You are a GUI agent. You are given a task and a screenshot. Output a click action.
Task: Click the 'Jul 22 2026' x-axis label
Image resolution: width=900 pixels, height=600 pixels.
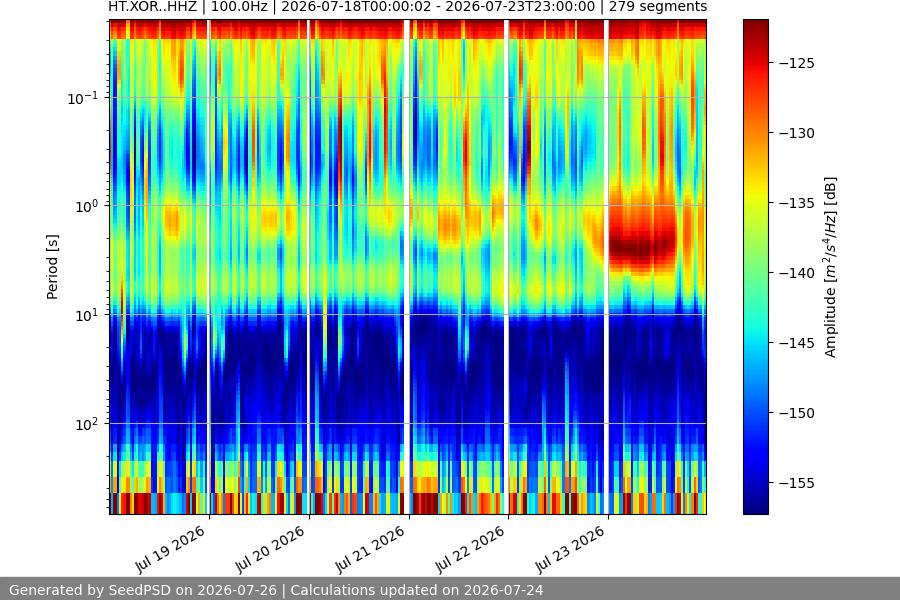[470, 549]
